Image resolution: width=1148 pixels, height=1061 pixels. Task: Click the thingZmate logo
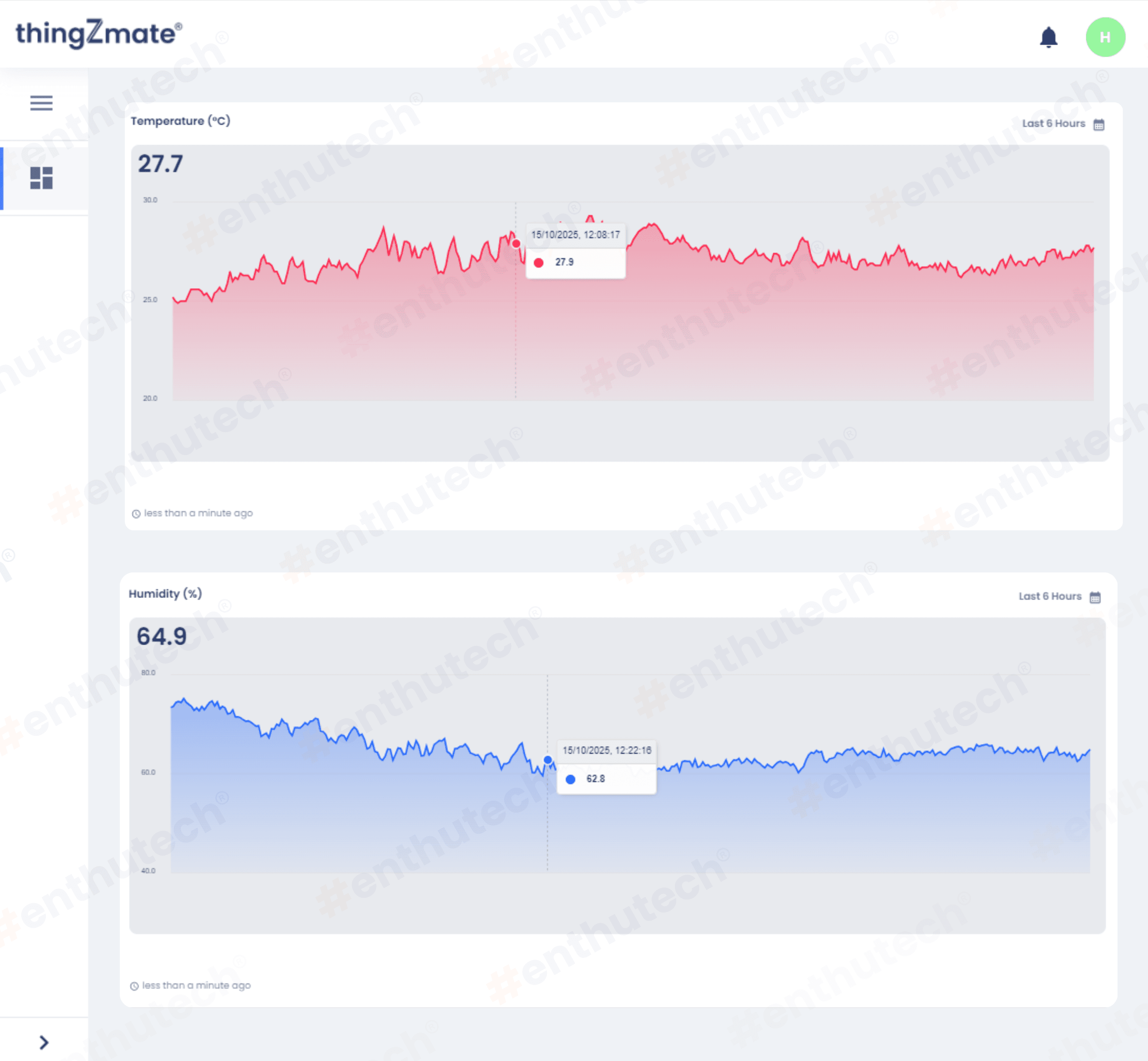[x=99, y=33]
